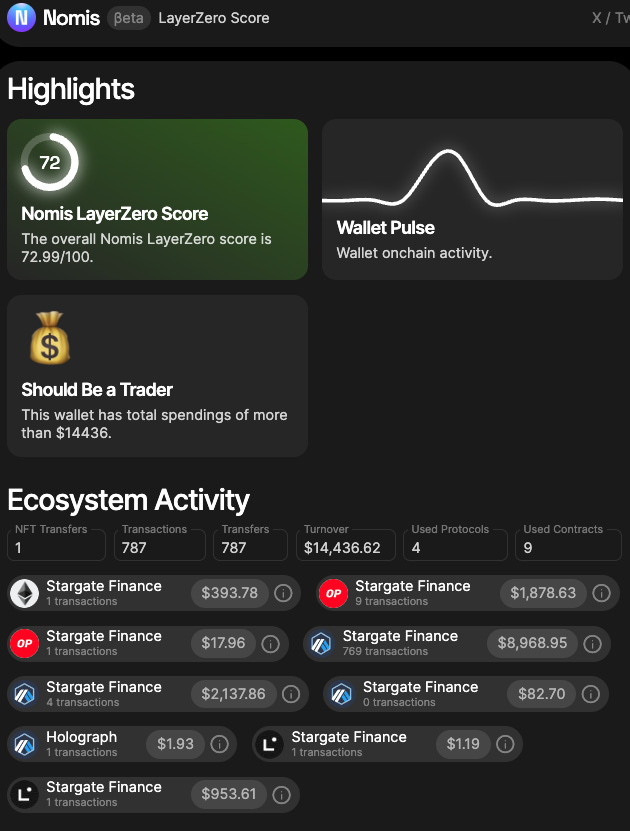Open info icon next to $1.19
630x831 pixels.
[505, 744]
